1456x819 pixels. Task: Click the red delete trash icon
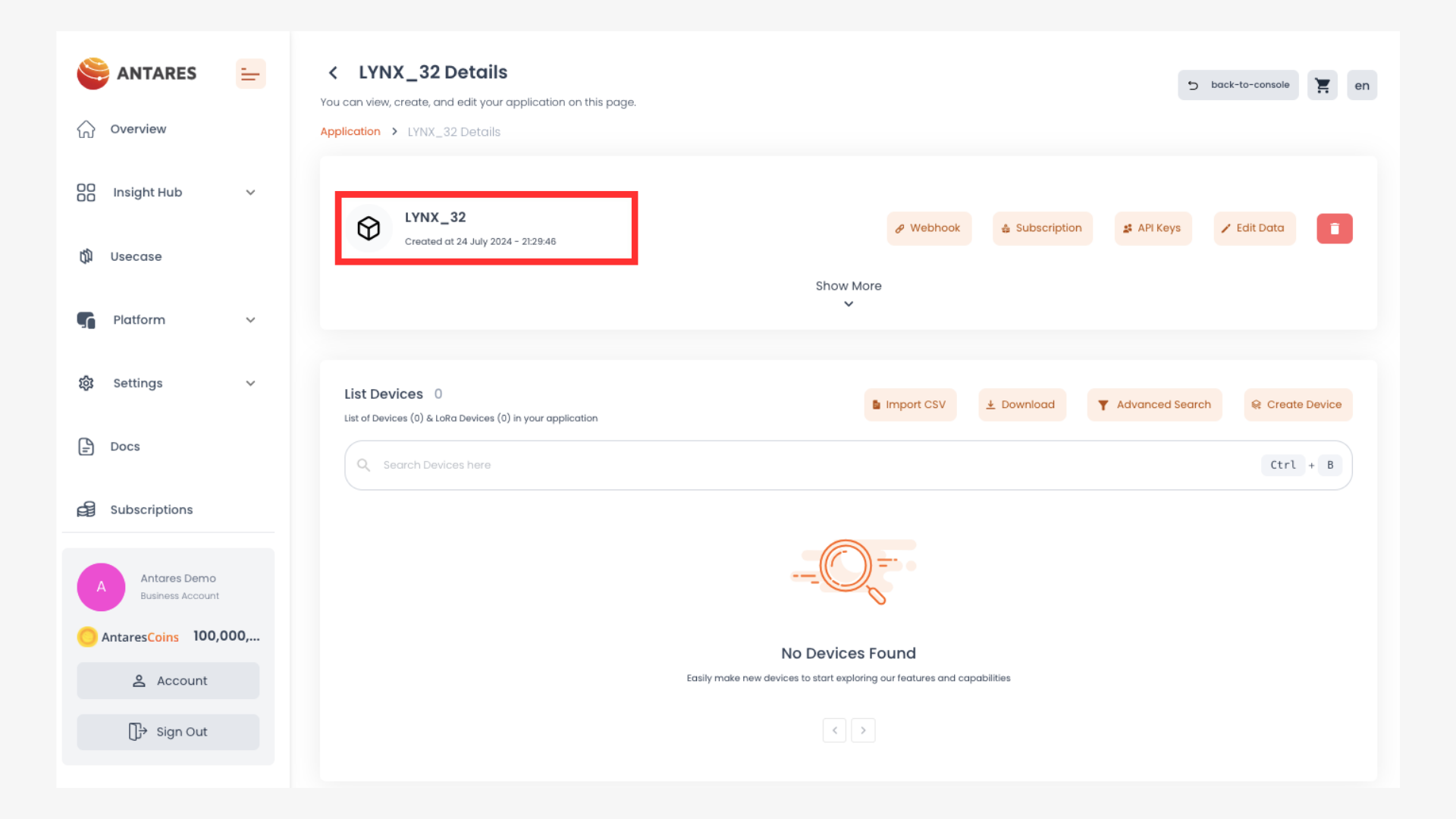tap(1334, 228)
